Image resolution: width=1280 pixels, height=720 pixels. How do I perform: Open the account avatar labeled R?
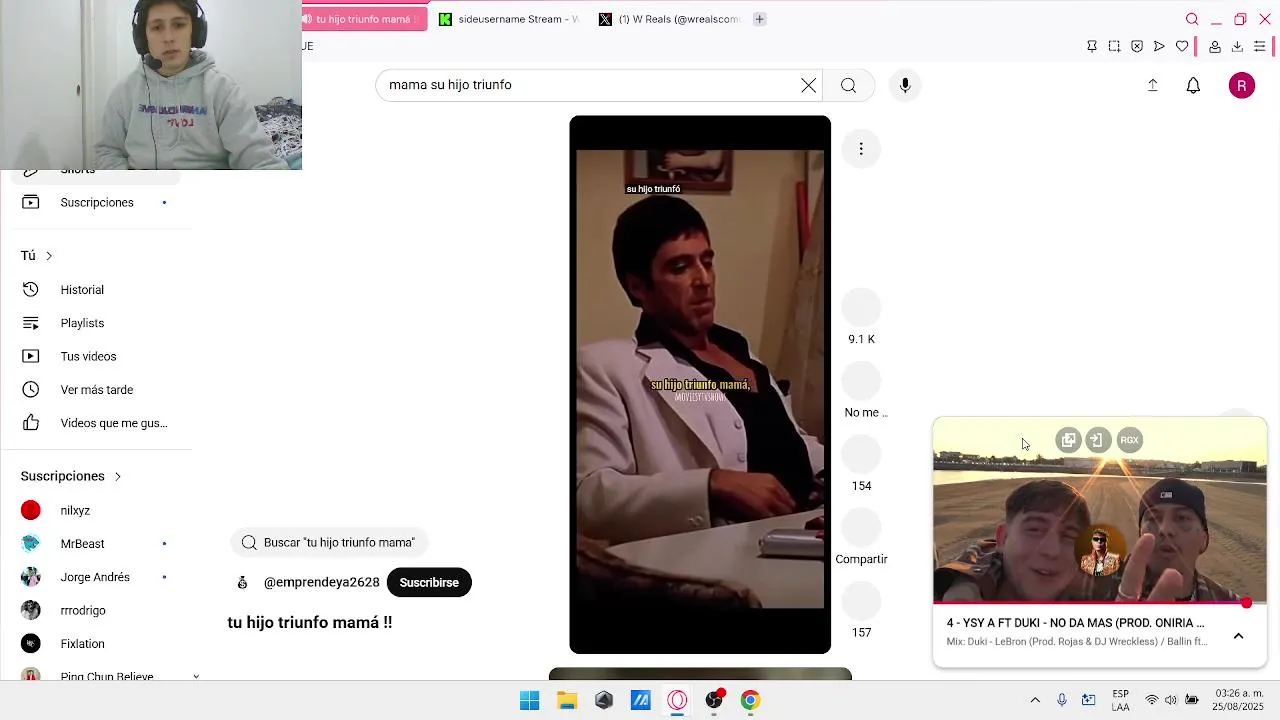click(x=1241, y=86)
